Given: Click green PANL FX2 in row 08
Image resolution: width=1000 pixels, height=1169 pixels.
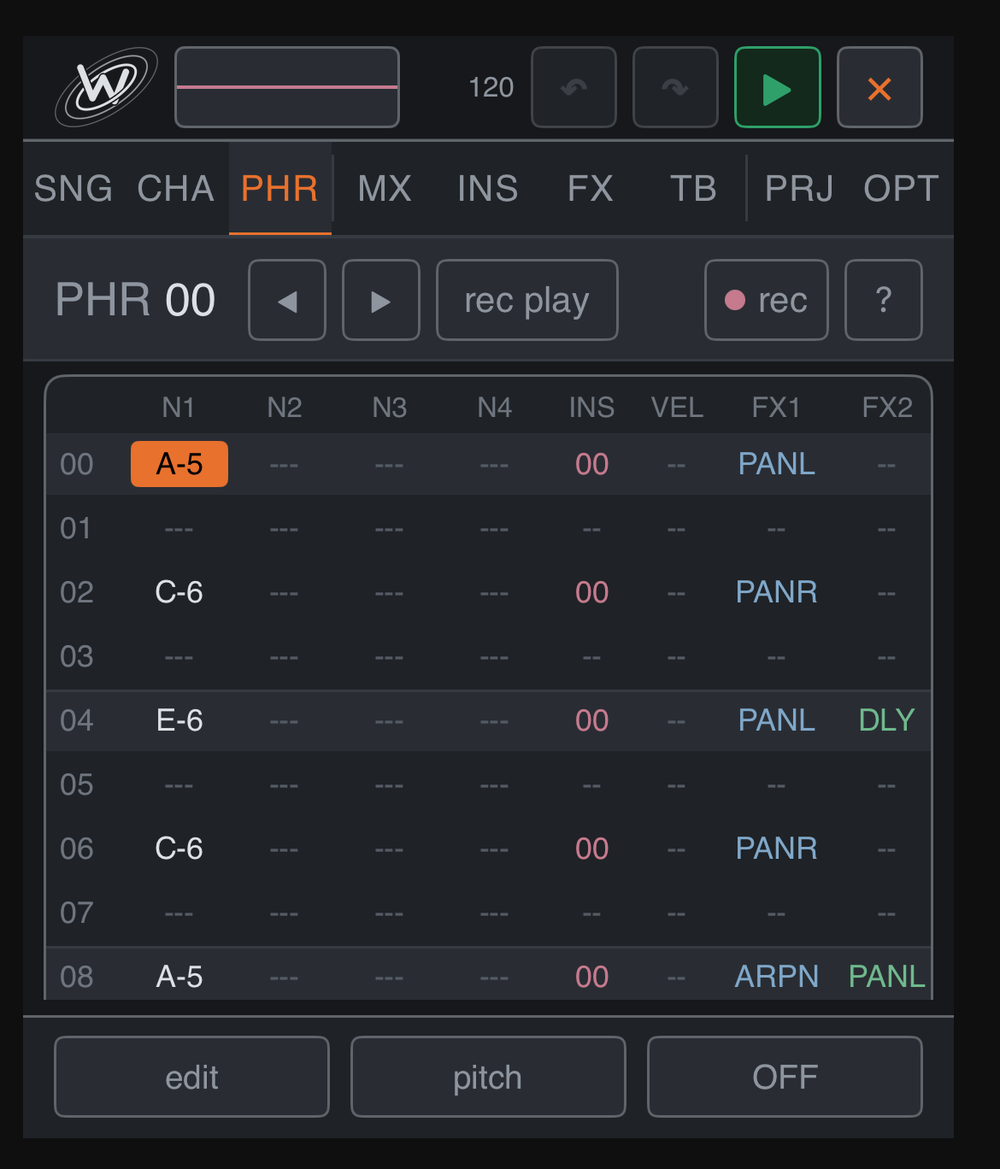Looking at the screenshot, I should (887, 977).
